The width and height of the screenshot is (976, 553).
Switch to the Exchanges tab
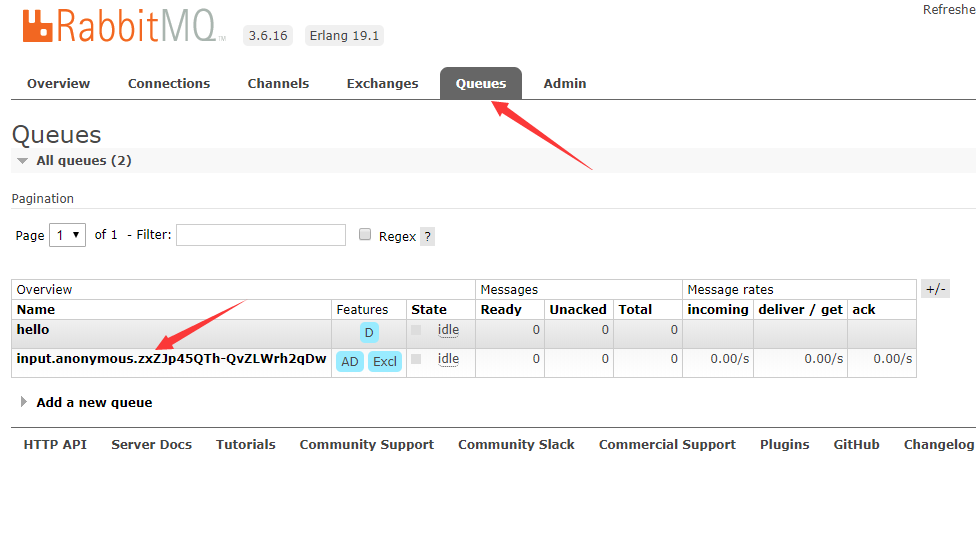pos(382,83)
